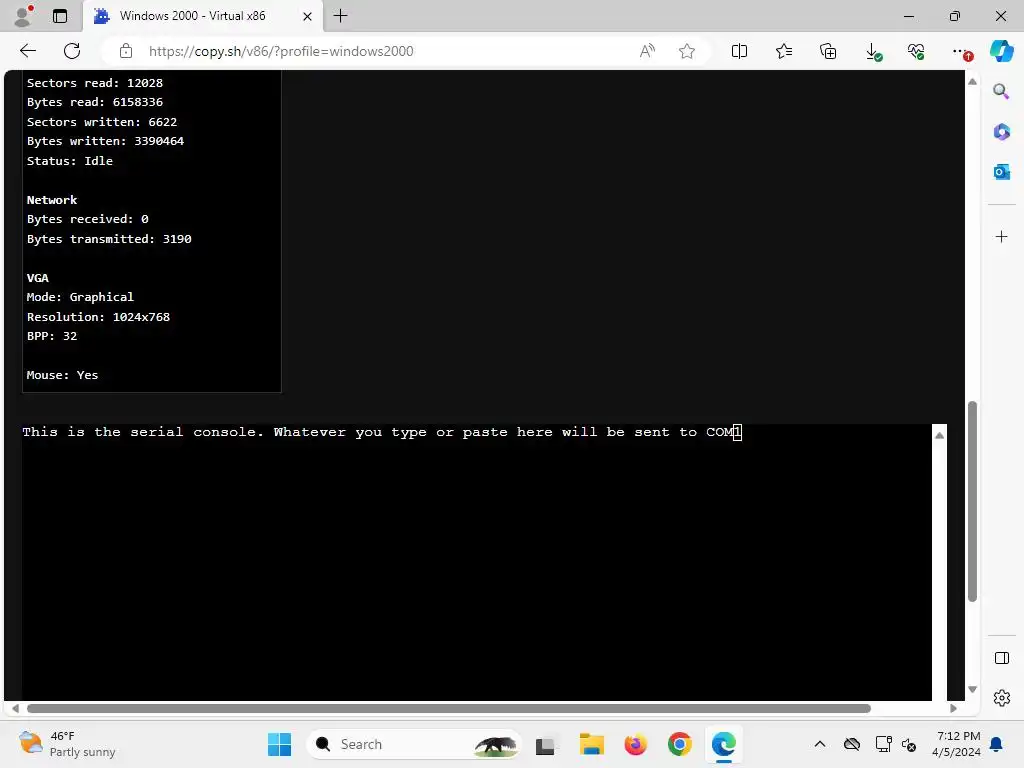
Task: Select the 'Bytes transmitted: 3190' text
Action: [x=109, y=239]
